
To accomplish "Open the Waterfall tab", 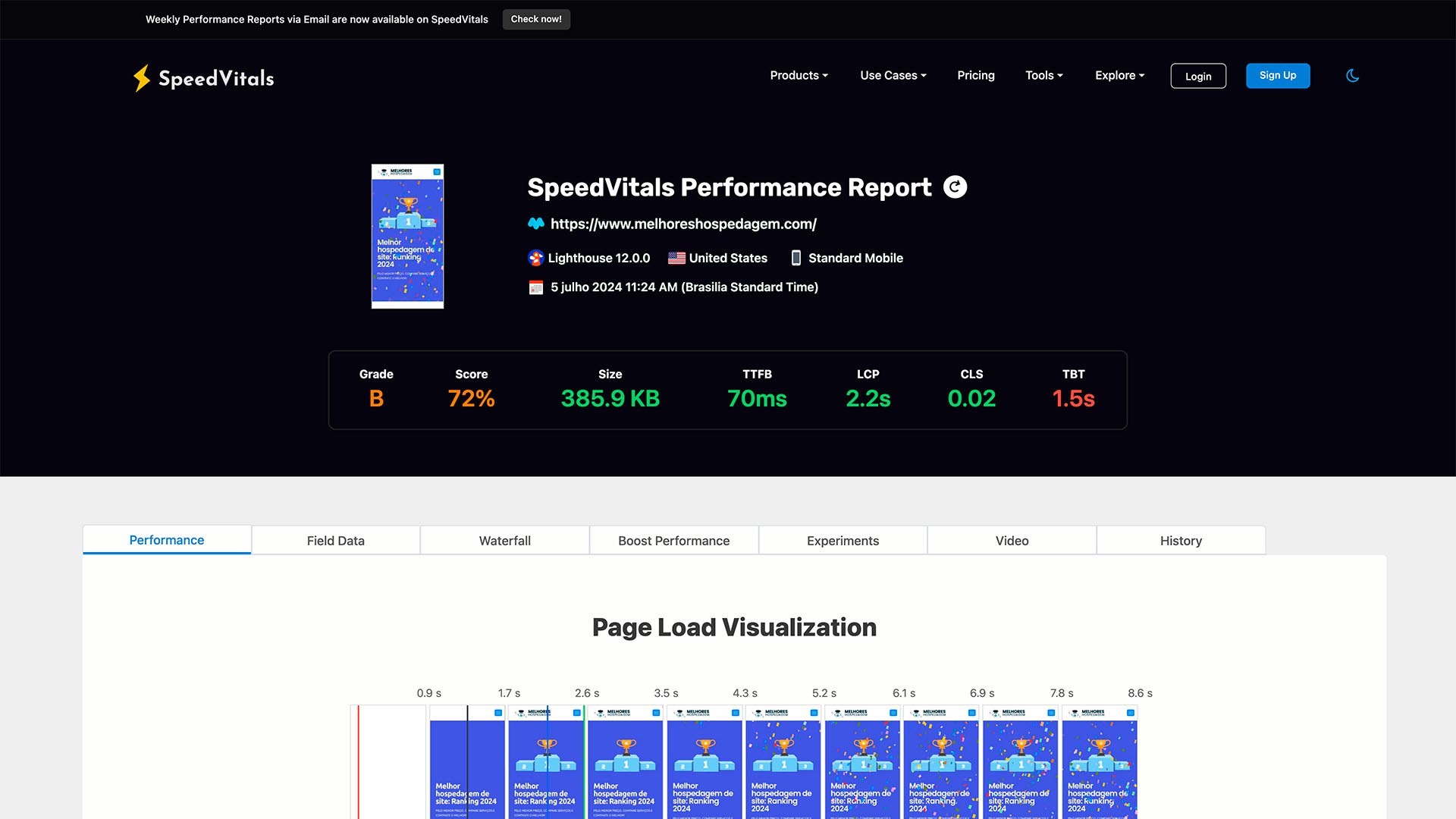I will [x=505, y=541].
